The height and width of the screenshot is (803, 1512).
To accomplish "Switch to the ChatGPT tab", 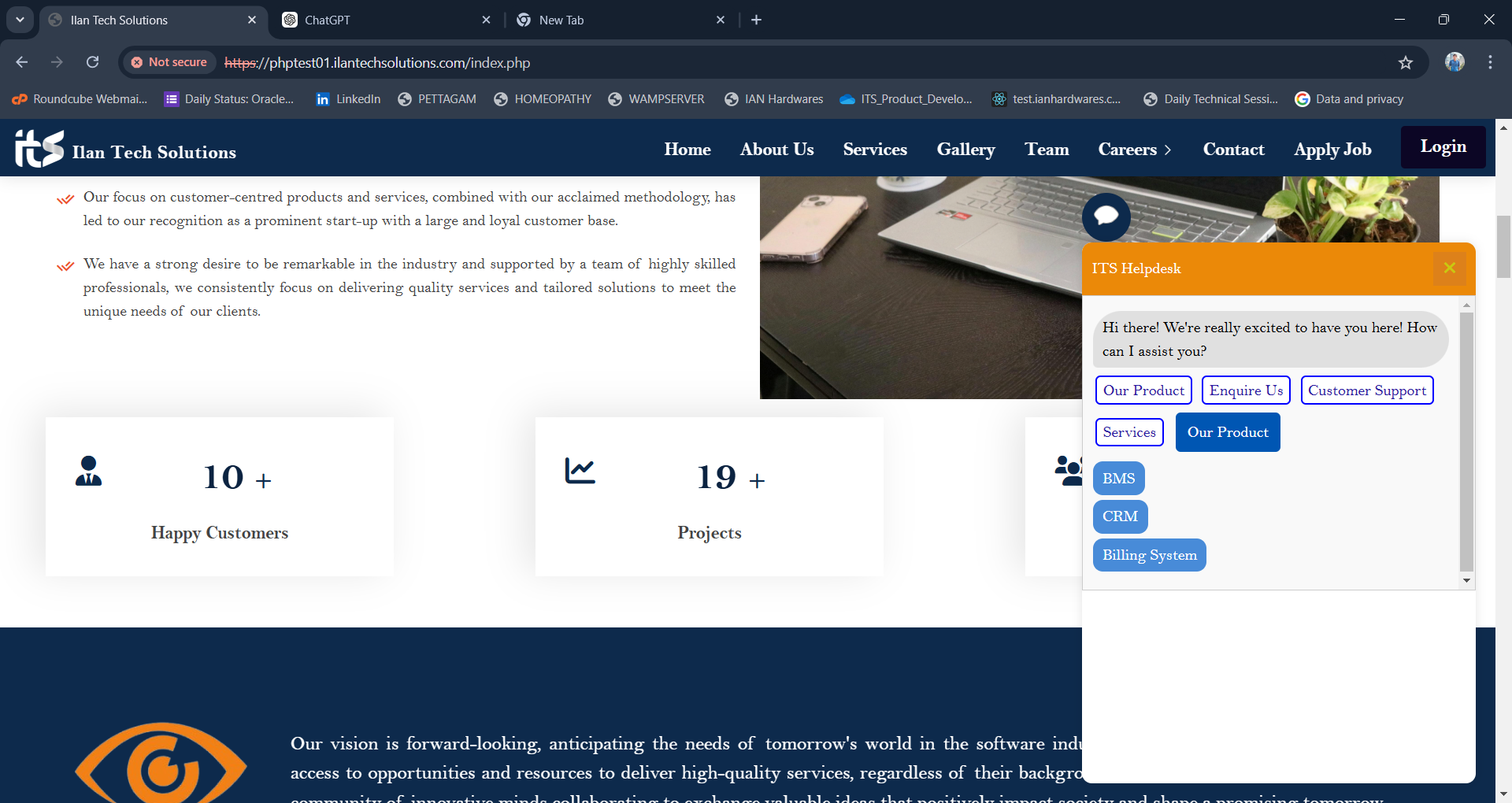I will pyautogui.click(x=386, y=20).
